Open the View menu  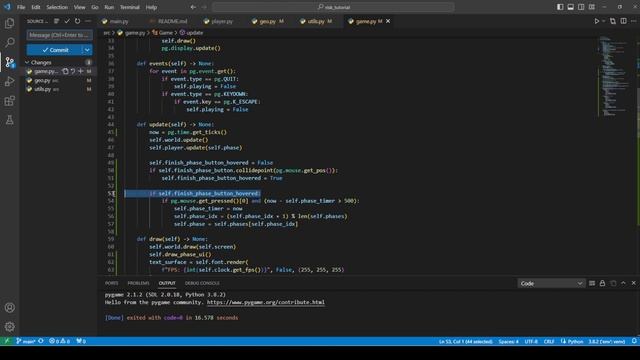point(80,7)
